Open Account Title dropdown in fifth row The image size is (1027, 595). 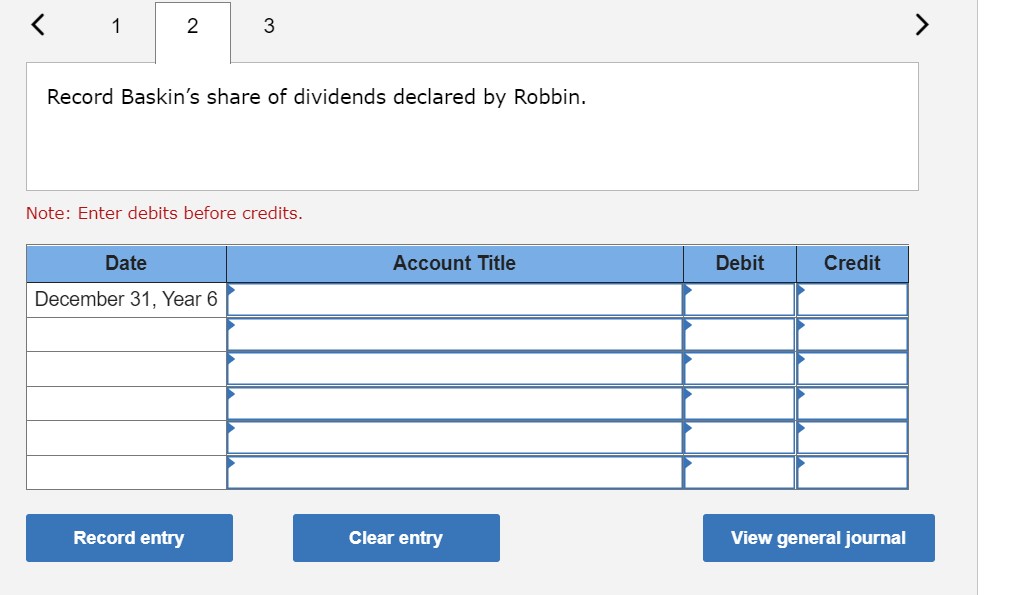(x=455, y=438)
